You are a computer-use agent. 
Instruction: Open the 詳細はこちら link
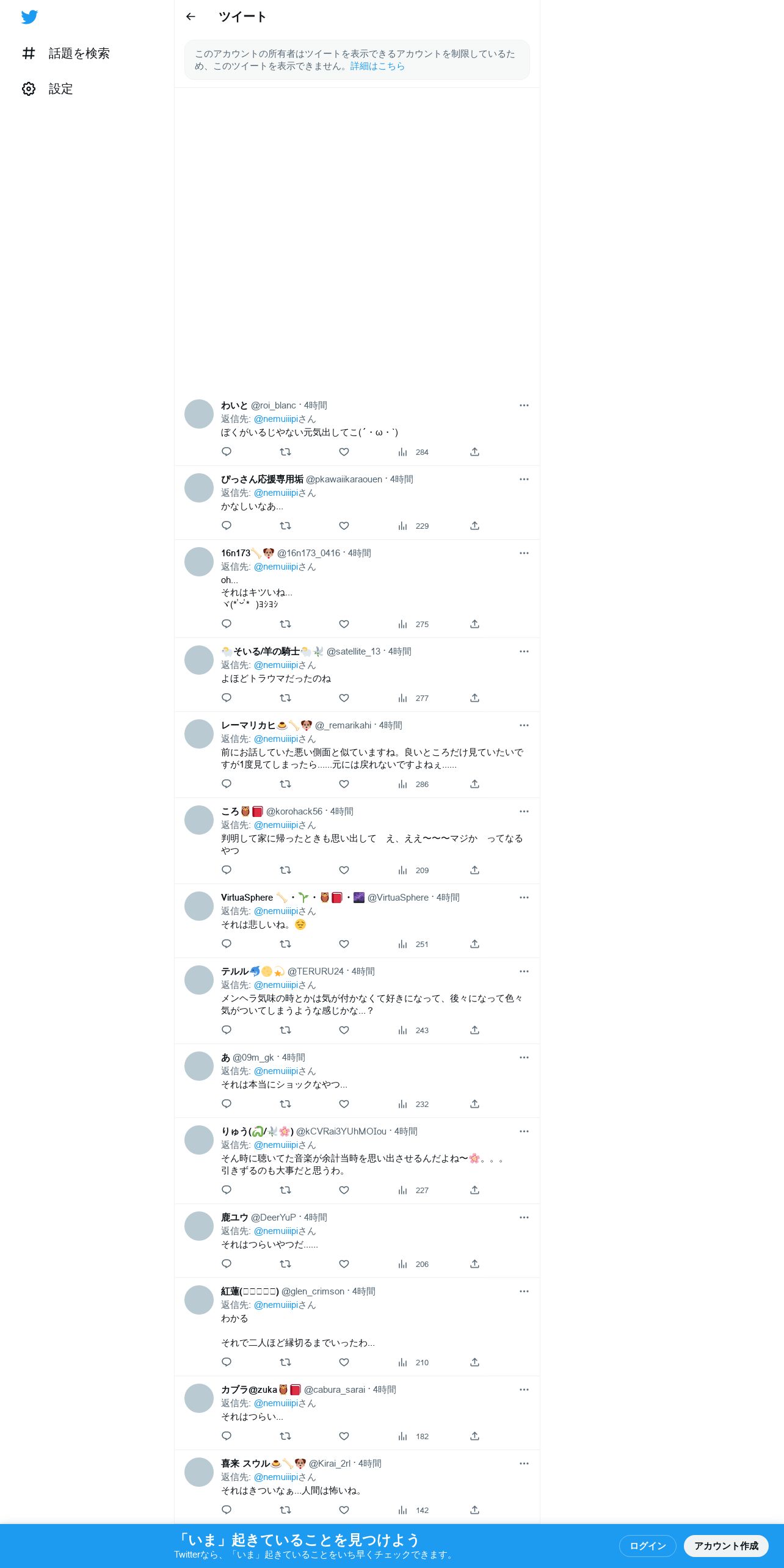tap(377, 66)
